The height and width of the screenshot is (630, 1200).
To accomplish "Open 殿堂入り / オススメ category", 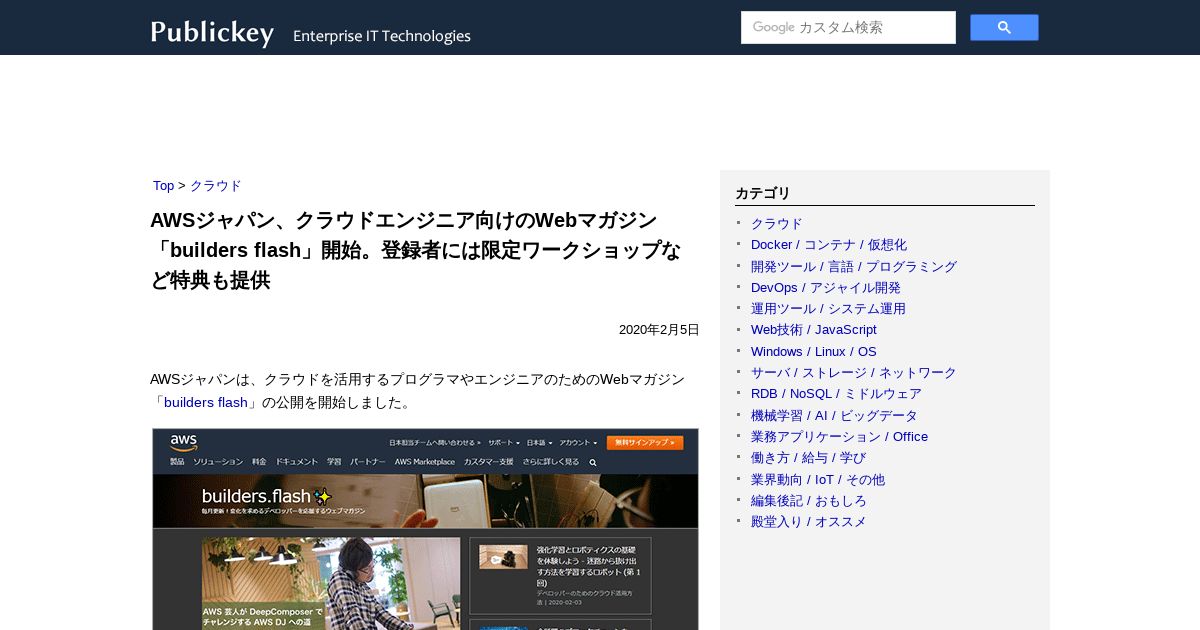I will 809,522.
